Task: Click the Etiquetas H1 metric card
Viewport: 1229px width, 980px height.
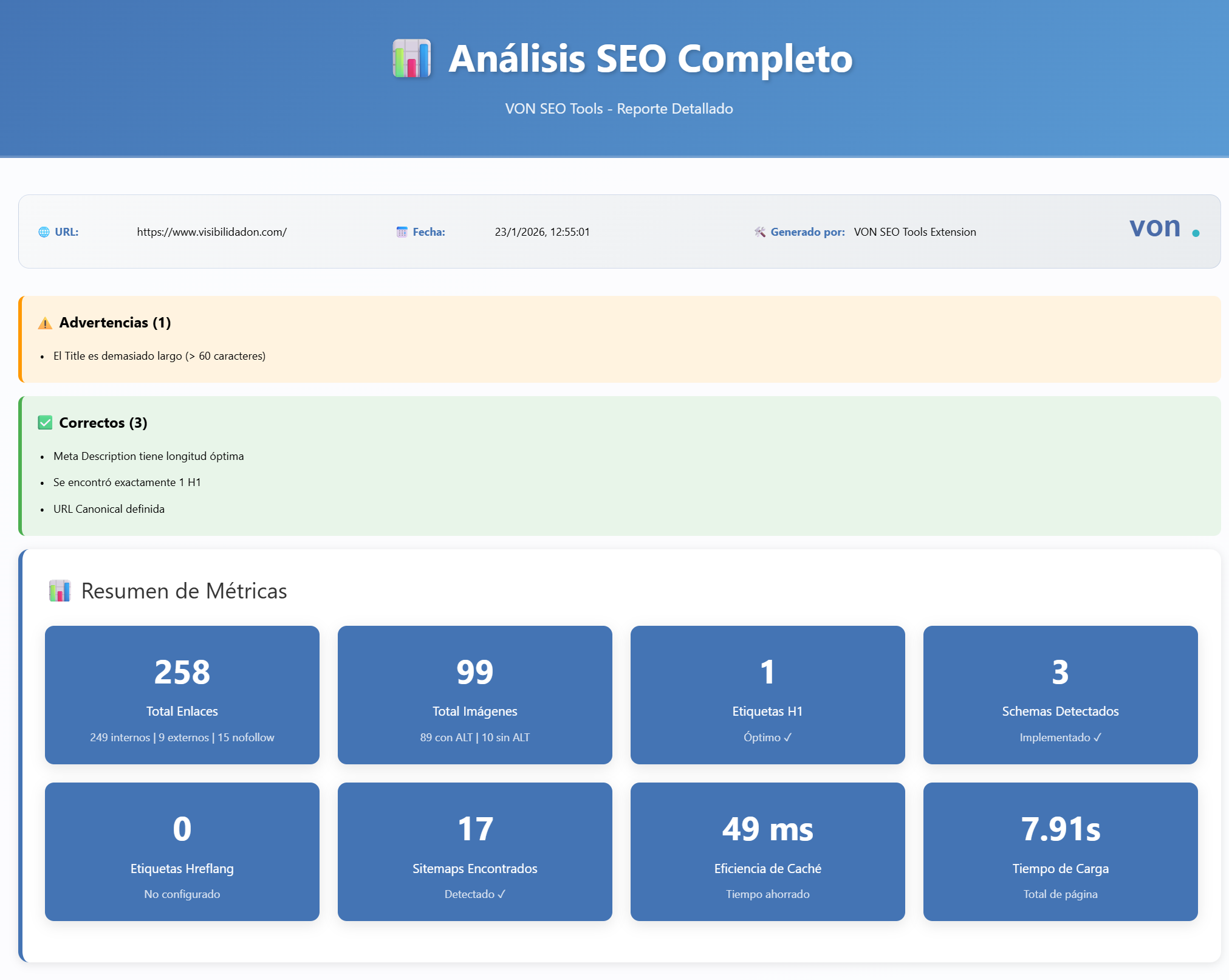Action: pos(767,694)
